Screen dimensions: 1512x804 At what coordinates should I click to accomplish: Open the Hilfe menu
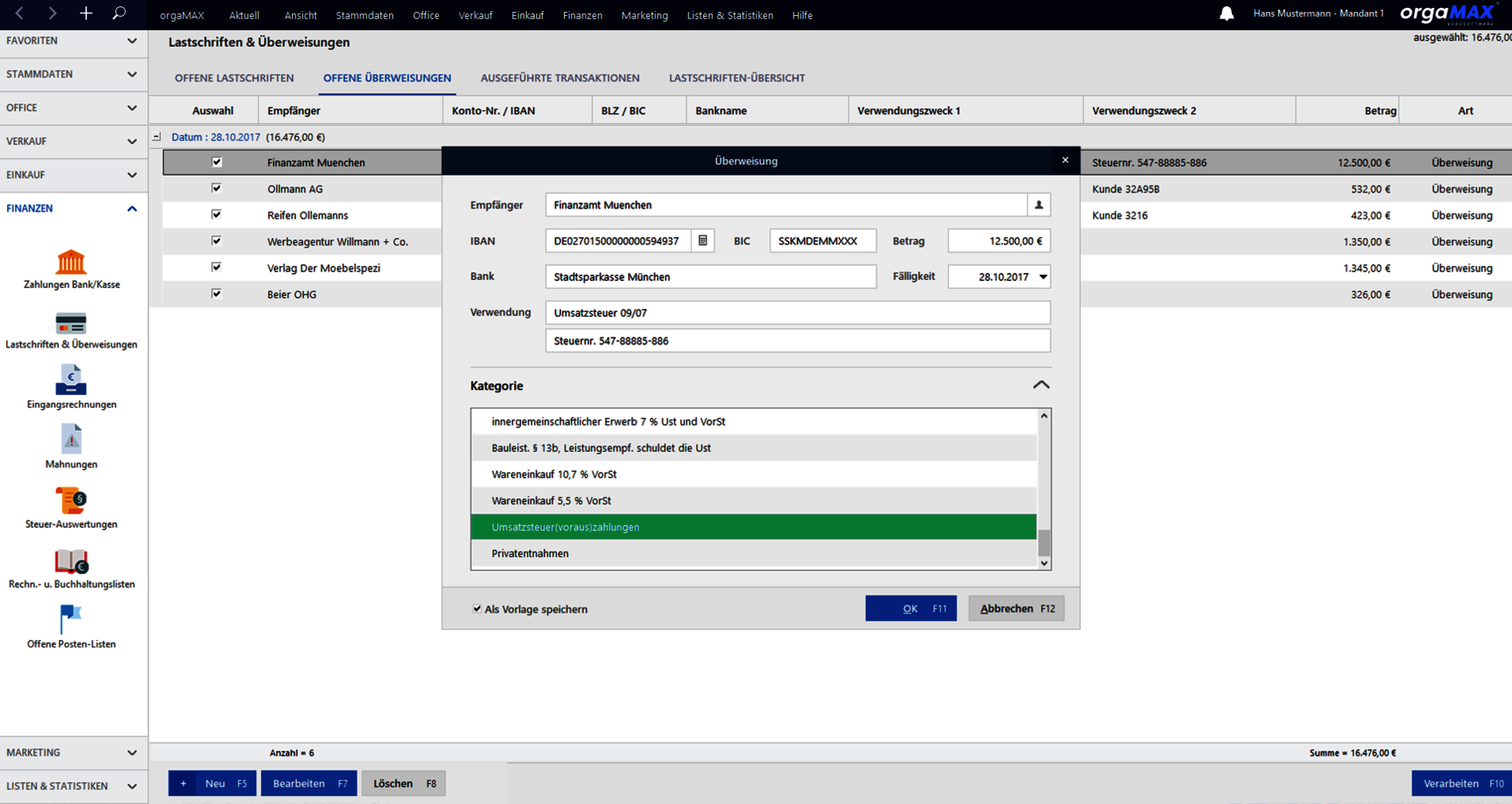coord(802,15)
